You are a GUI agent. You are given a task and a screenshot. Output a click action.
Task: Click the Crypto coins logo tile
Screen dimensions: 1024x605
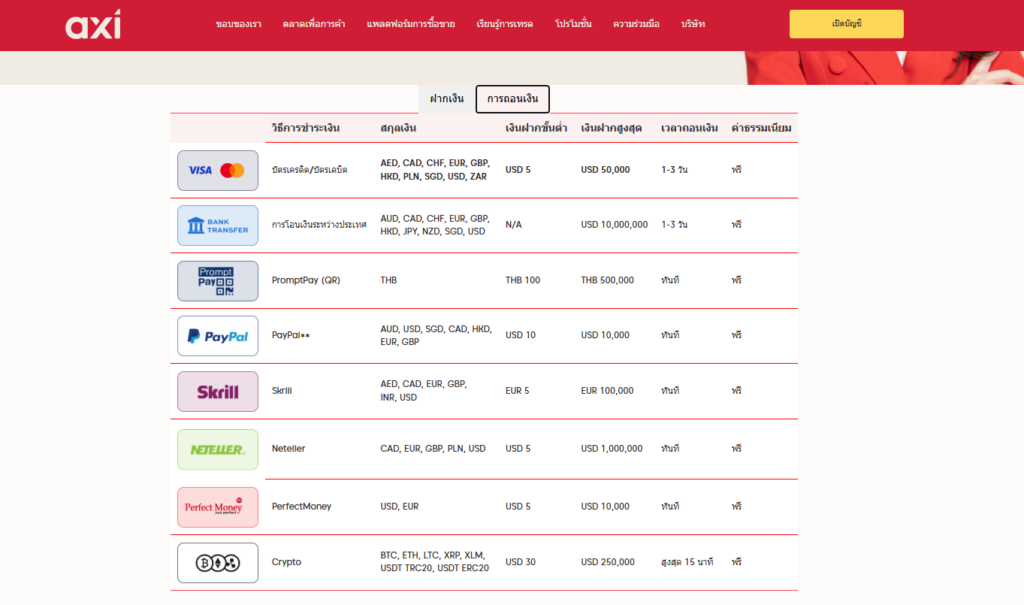click(217, 563)
